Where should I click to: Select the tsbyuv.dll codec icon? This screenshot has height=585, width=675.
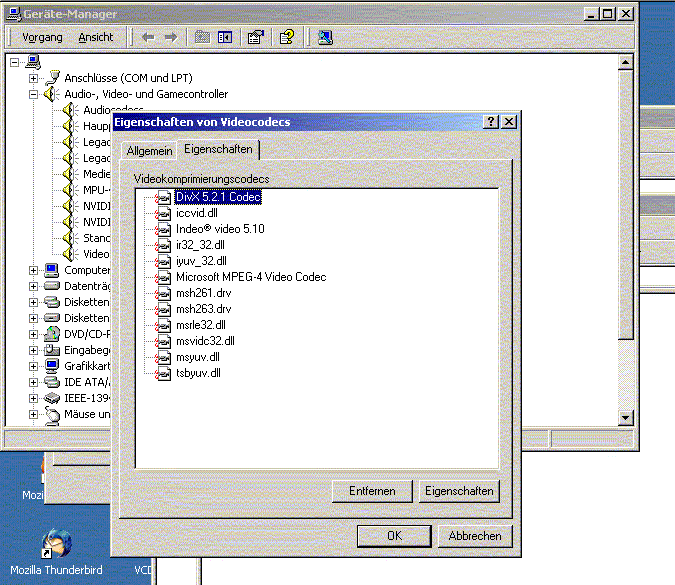pos(163,374)
